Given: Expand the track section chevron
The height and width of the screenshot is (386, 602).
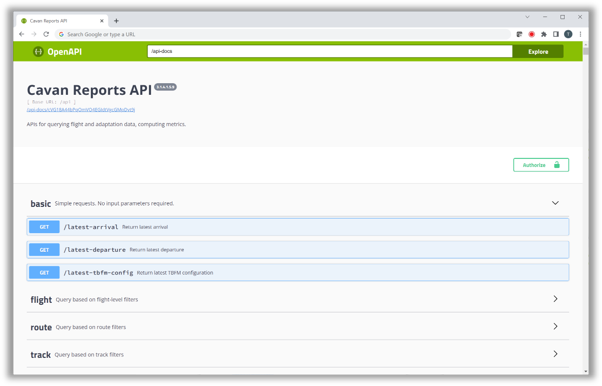Looking at the screenshot, I should (x=555, y=354).
